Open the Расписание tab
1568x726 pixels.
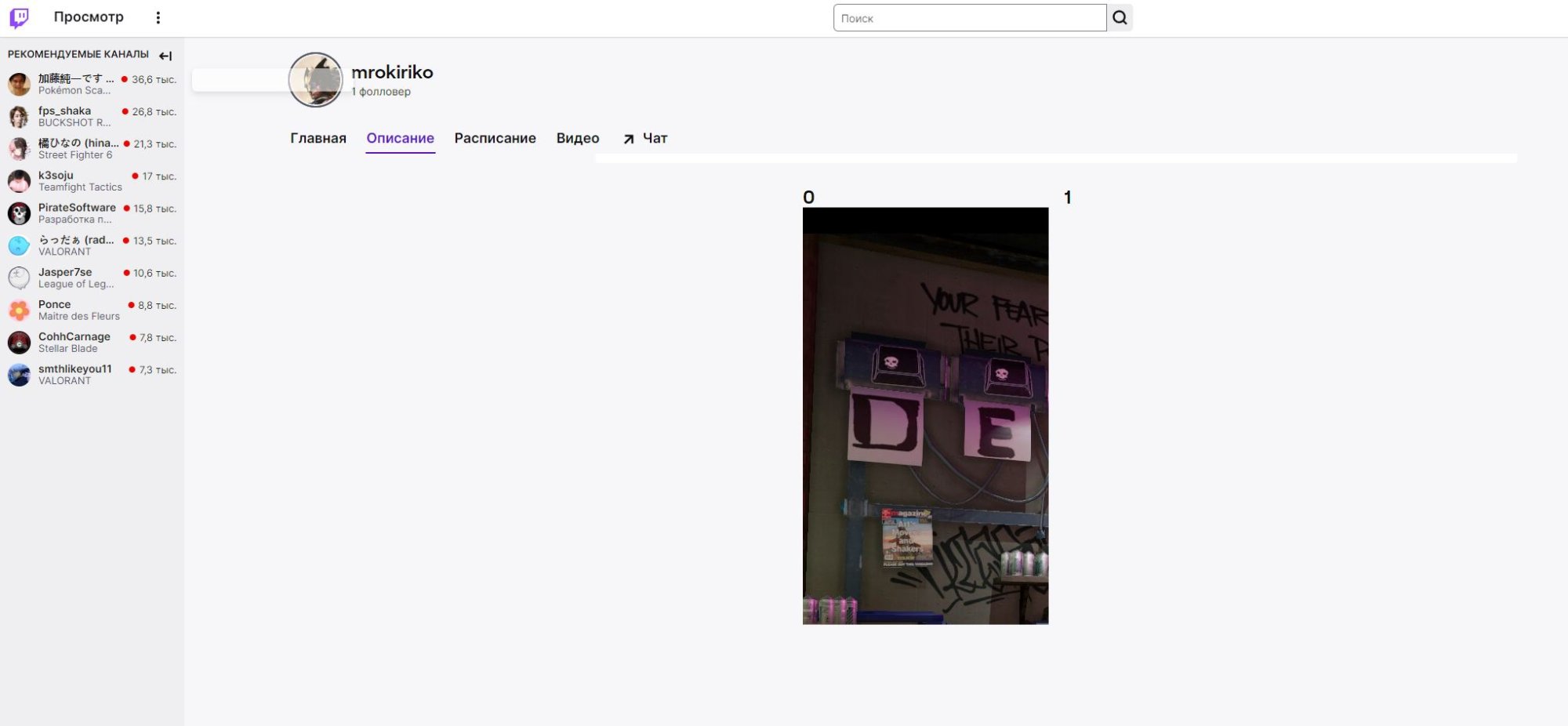495,138
